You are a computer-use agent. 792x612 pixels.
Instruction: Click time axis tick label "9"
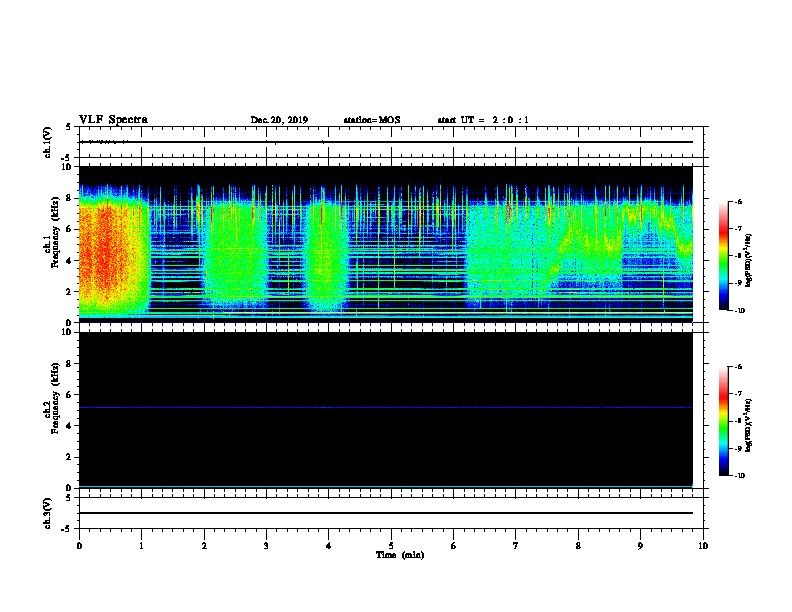pyautogui.click(x=640, y=545)
